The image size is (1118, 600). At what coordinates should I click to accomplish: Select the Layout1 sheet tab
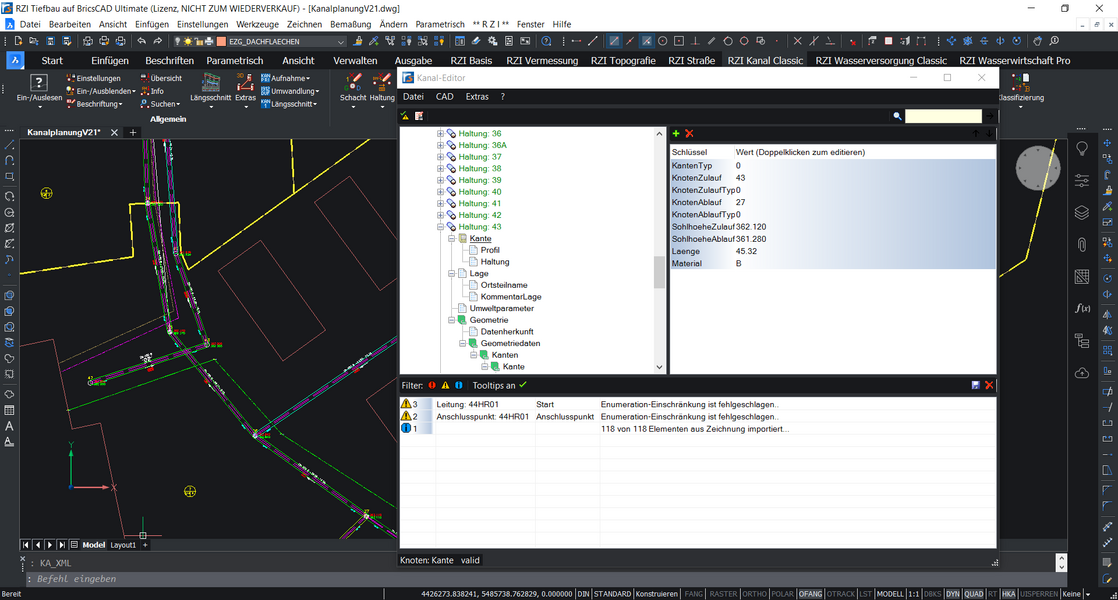[122, 545]
